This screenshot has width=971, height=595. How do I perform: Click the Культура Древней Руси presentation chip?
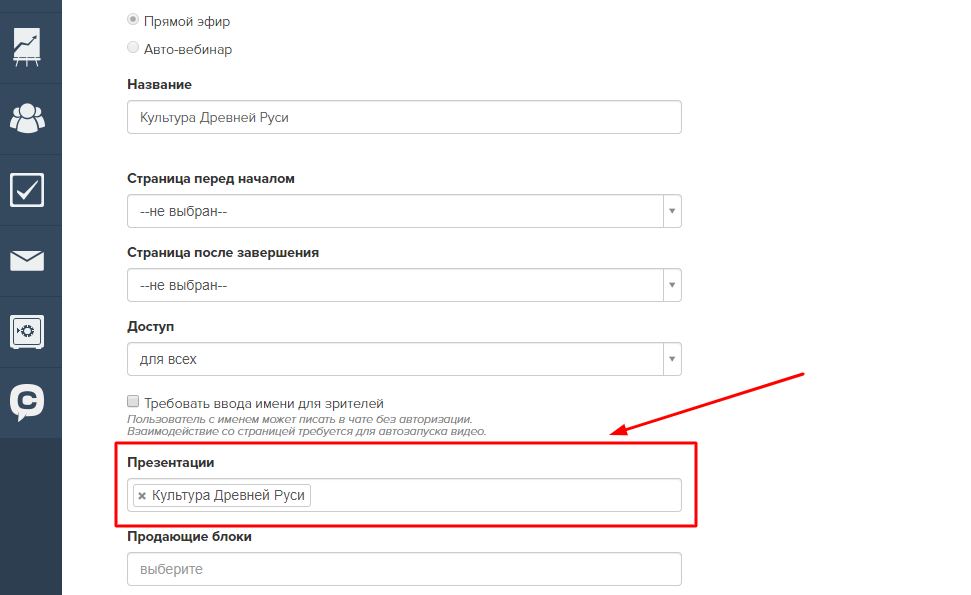222,495
